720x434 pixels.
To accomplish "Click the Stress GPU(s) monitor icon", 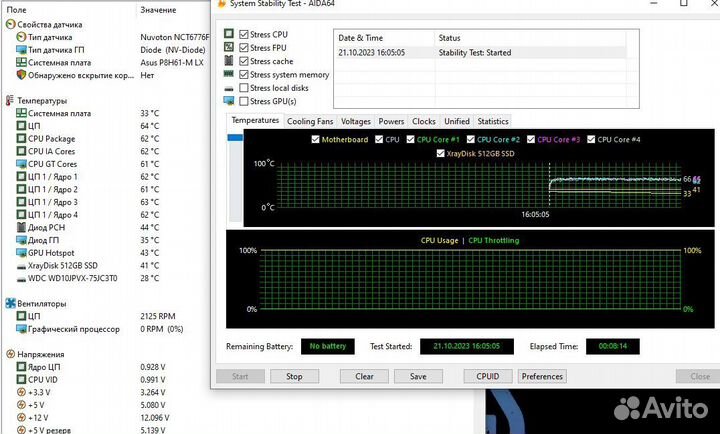I will [x=229, y=101].
